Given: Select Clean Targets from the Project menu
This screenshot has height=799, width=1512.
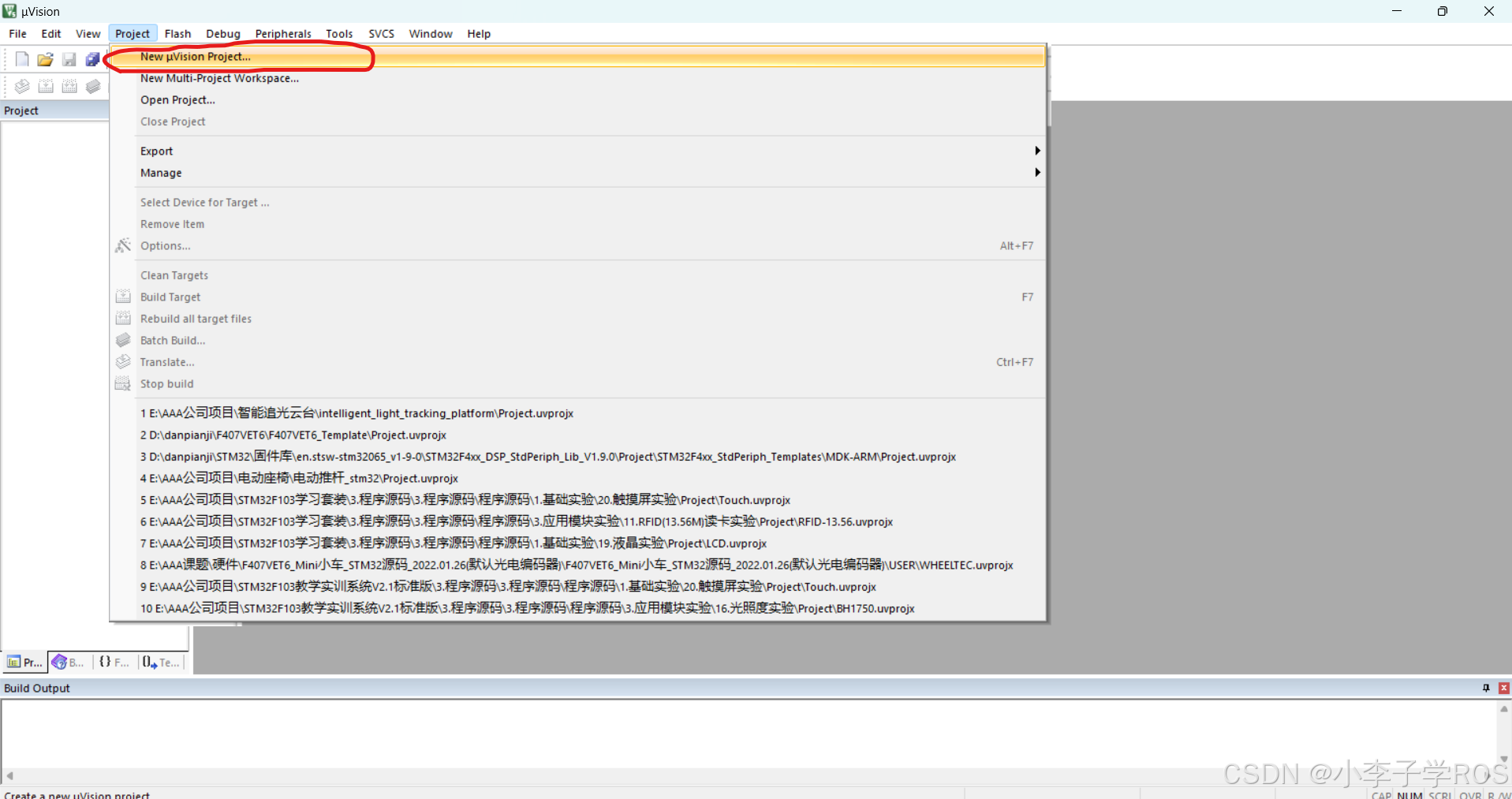Looking at the screenshot, I should [174, 274].
